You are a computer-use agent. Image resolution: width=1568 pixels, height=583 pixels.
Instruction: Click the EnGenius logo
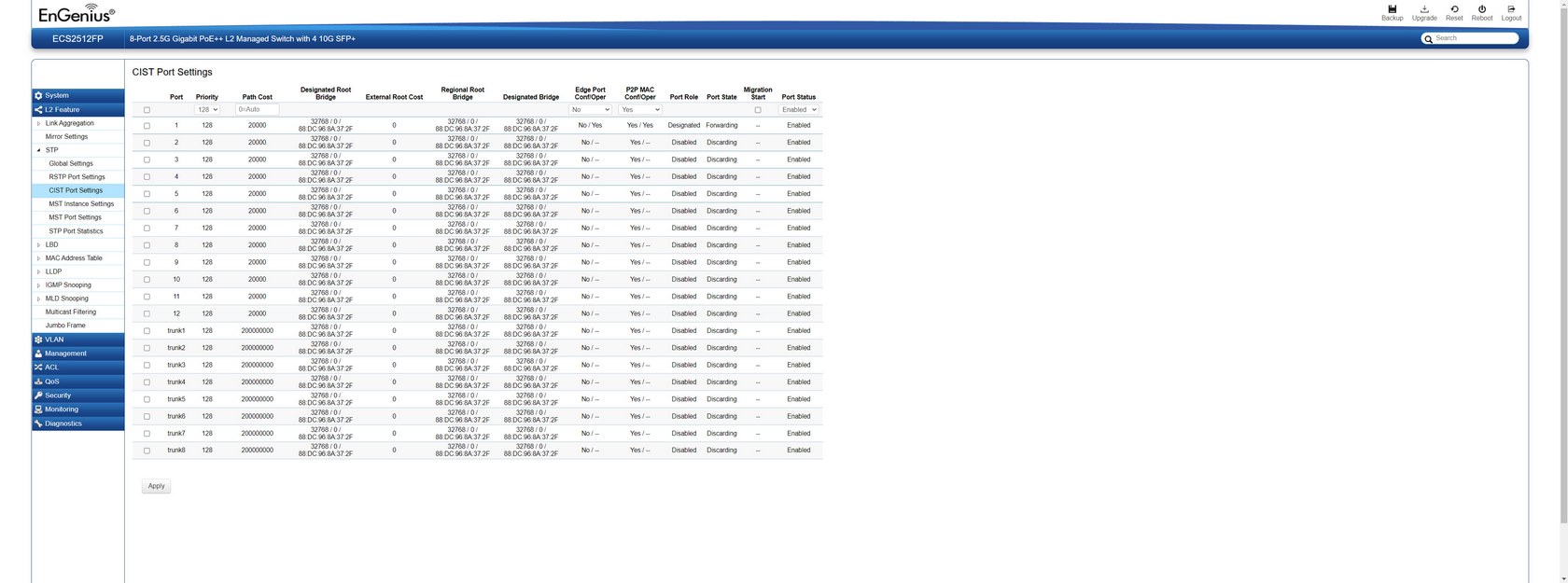(76, 13)
